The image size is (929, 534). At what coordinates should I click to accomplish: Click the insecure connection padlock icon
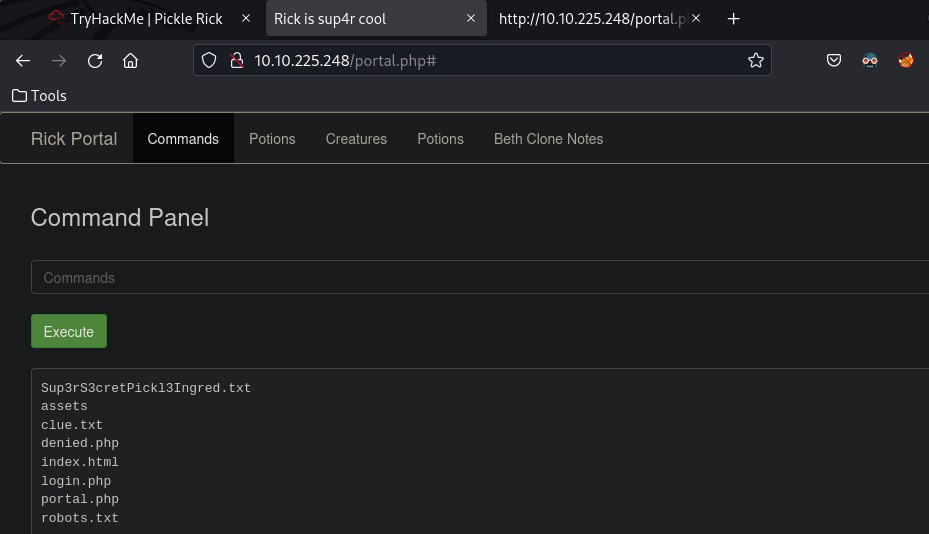click(x=236, y=61)
